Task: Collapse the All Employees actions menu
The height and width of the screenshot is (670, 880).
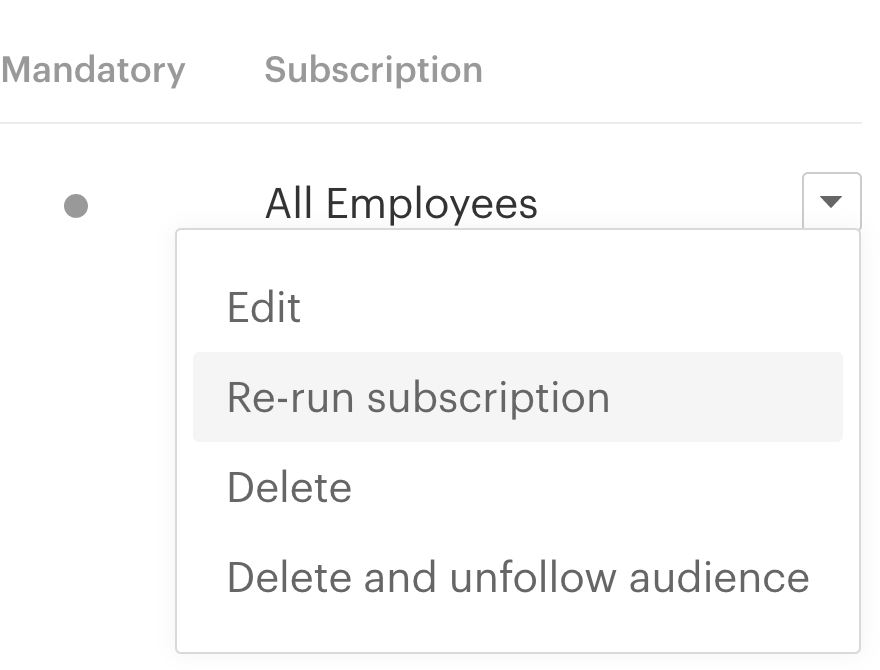Action: (831, 202)
